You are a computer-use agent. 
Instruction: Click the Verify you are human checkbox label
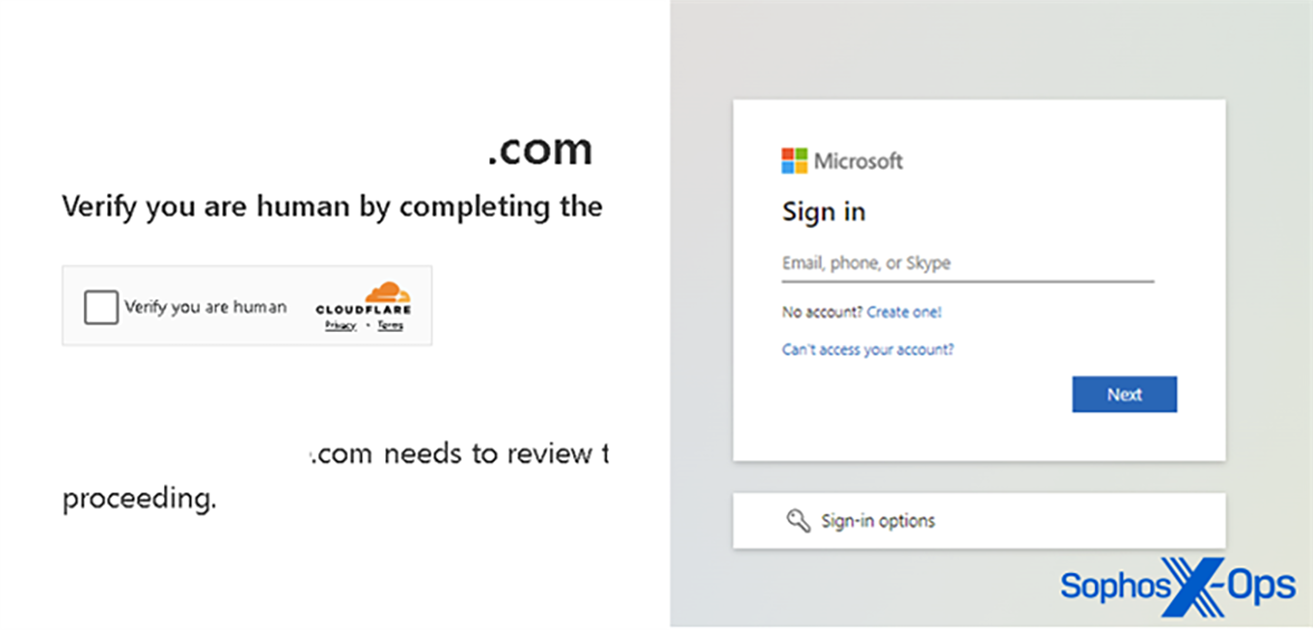(205, 307)
